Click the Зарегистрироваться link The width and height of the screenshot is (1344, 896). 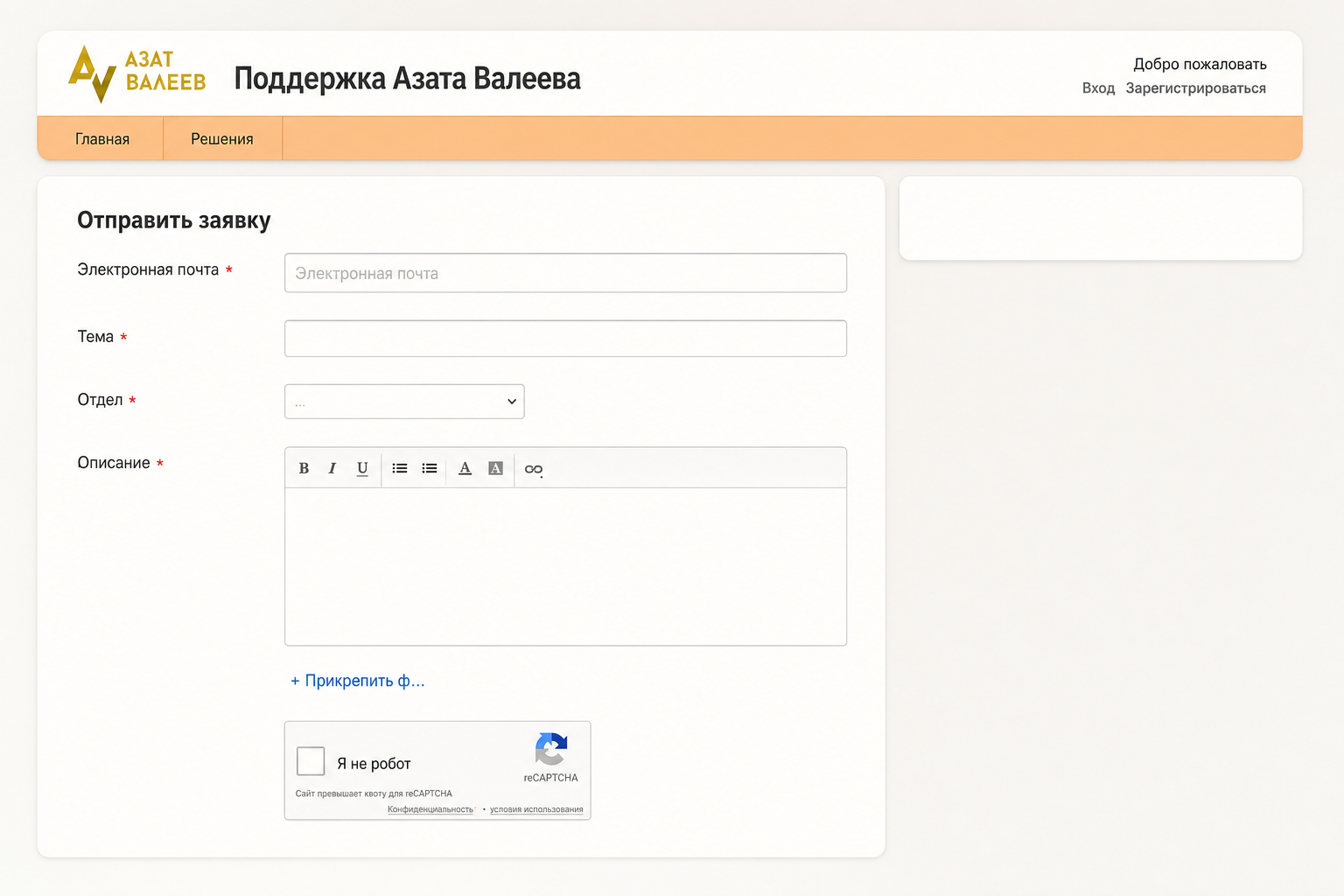[x=1195, y=88]
